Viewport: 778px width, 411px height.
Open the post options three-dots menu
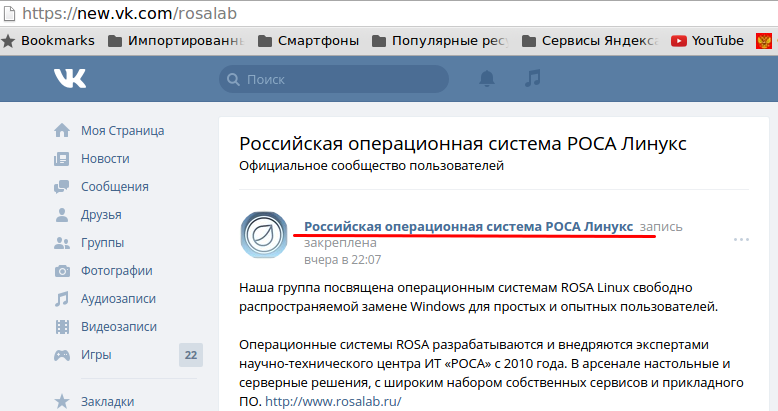point(741,240)
